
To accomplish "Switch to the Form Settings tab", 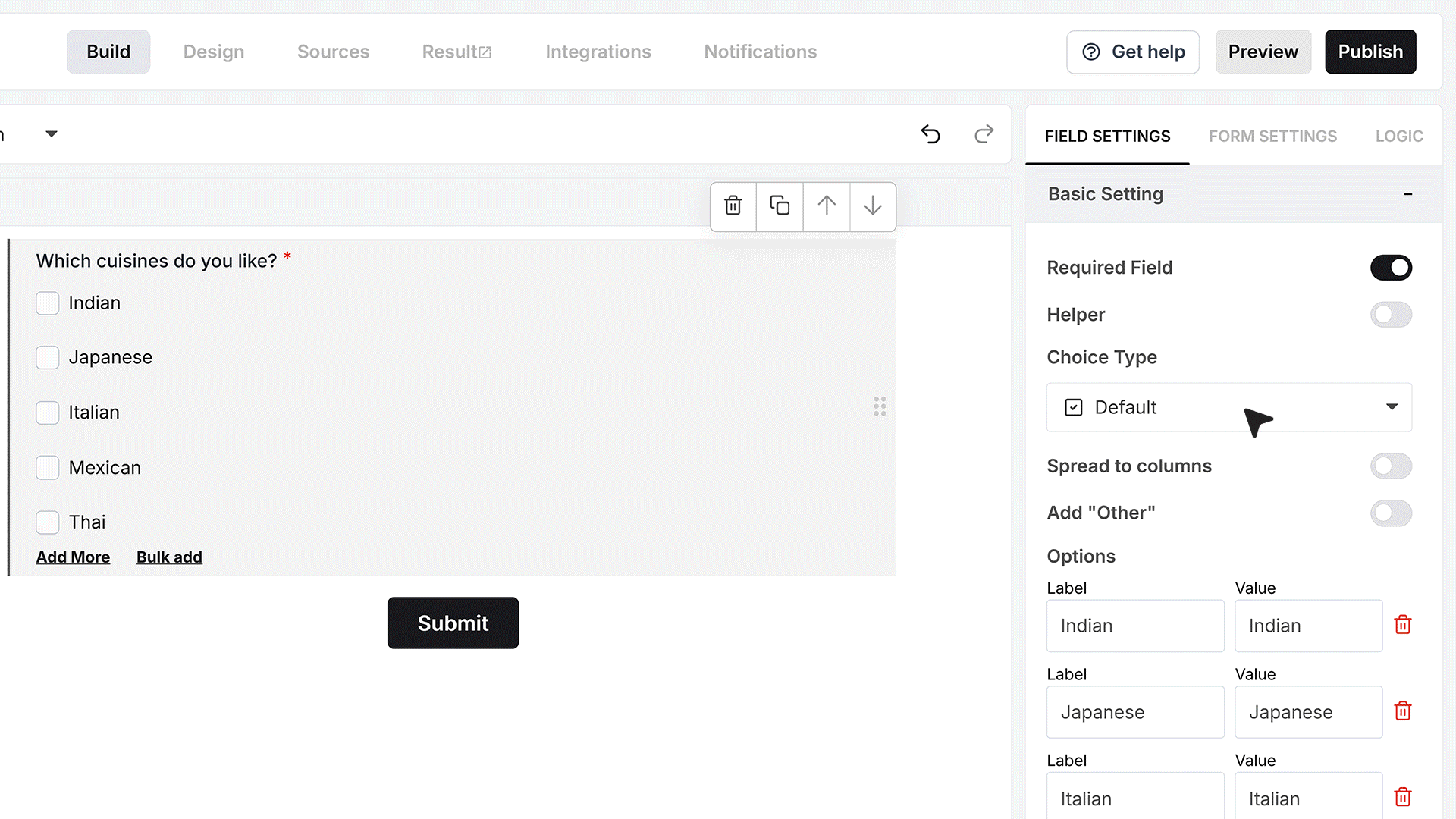I will (1272, 136).
